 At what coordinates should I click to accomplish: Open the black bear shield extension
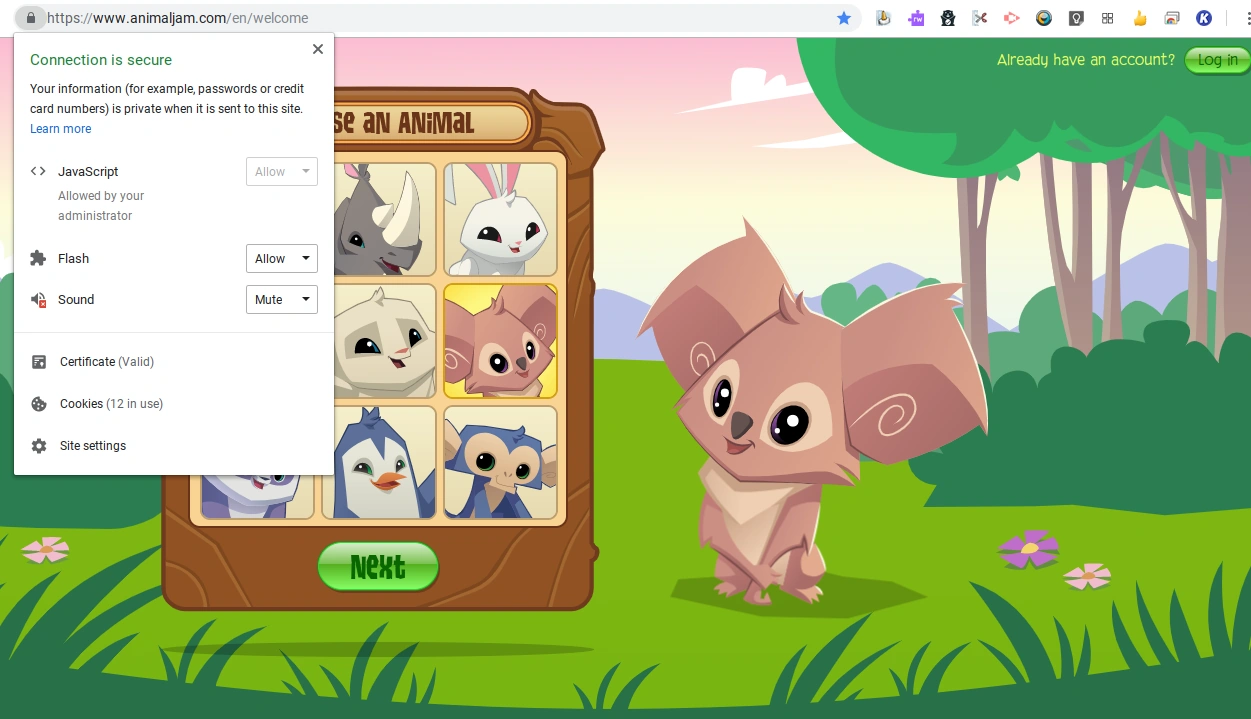[x=948, y=18]
